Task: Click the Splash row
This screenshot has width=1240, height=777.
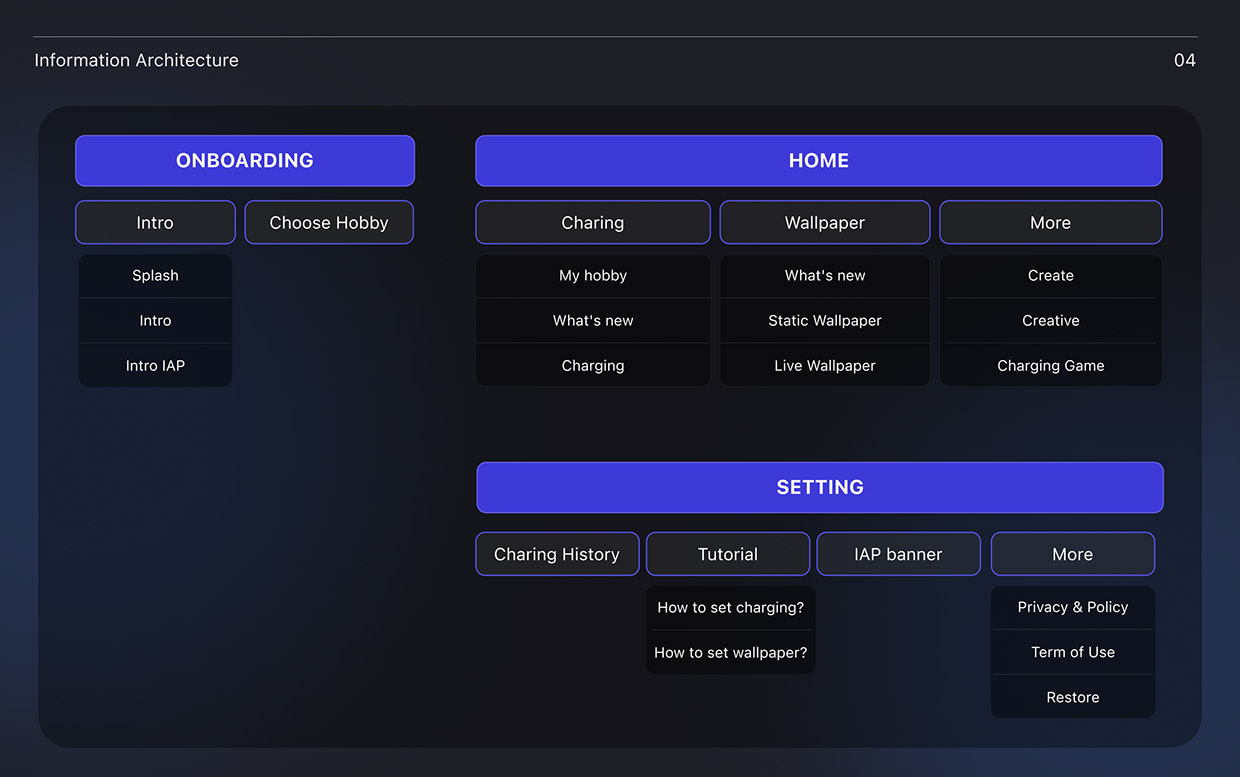Action: coord(155,276)
